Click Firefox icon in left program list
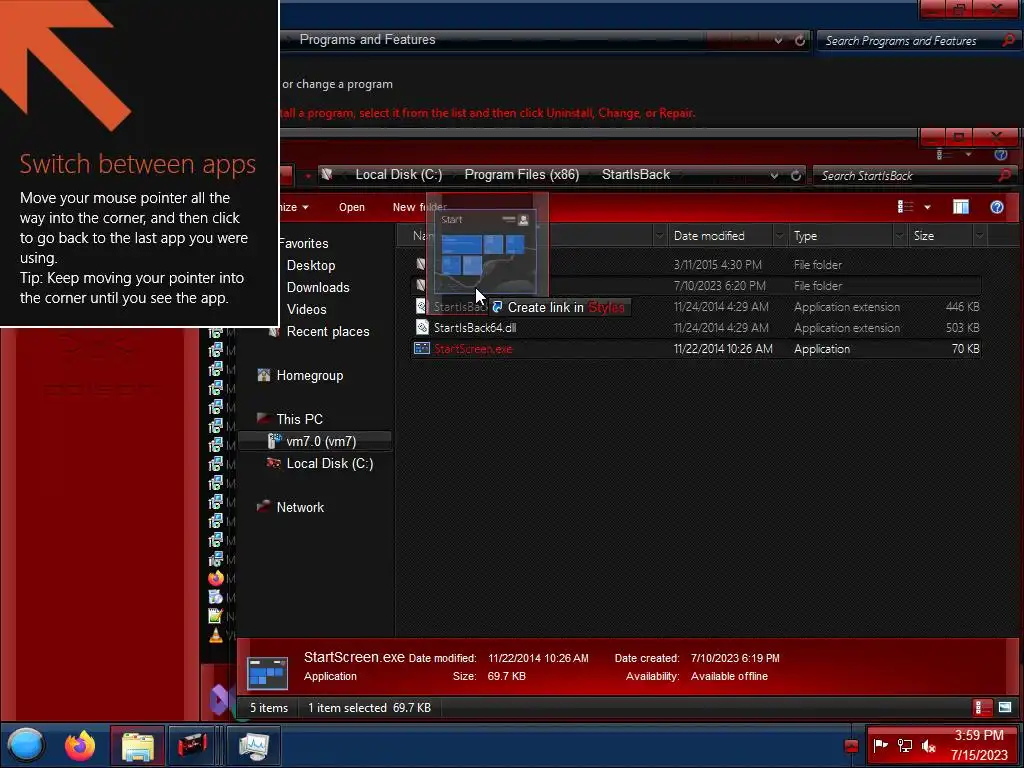Viewport: 1024px width, 768px height. [x=216, y=578]
